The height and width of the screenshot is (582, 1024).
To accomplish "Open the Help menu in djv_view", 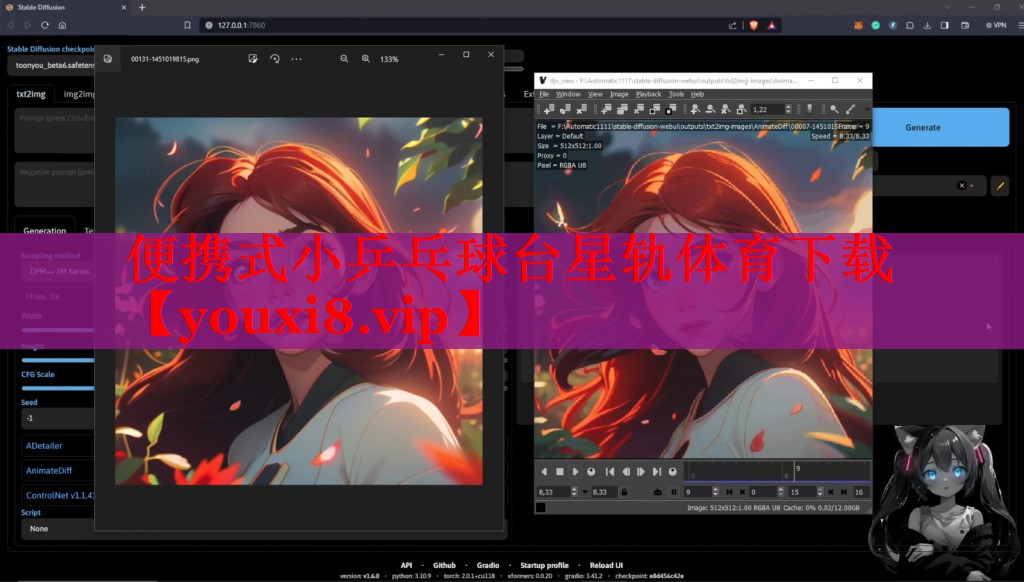I will [697, 94].
